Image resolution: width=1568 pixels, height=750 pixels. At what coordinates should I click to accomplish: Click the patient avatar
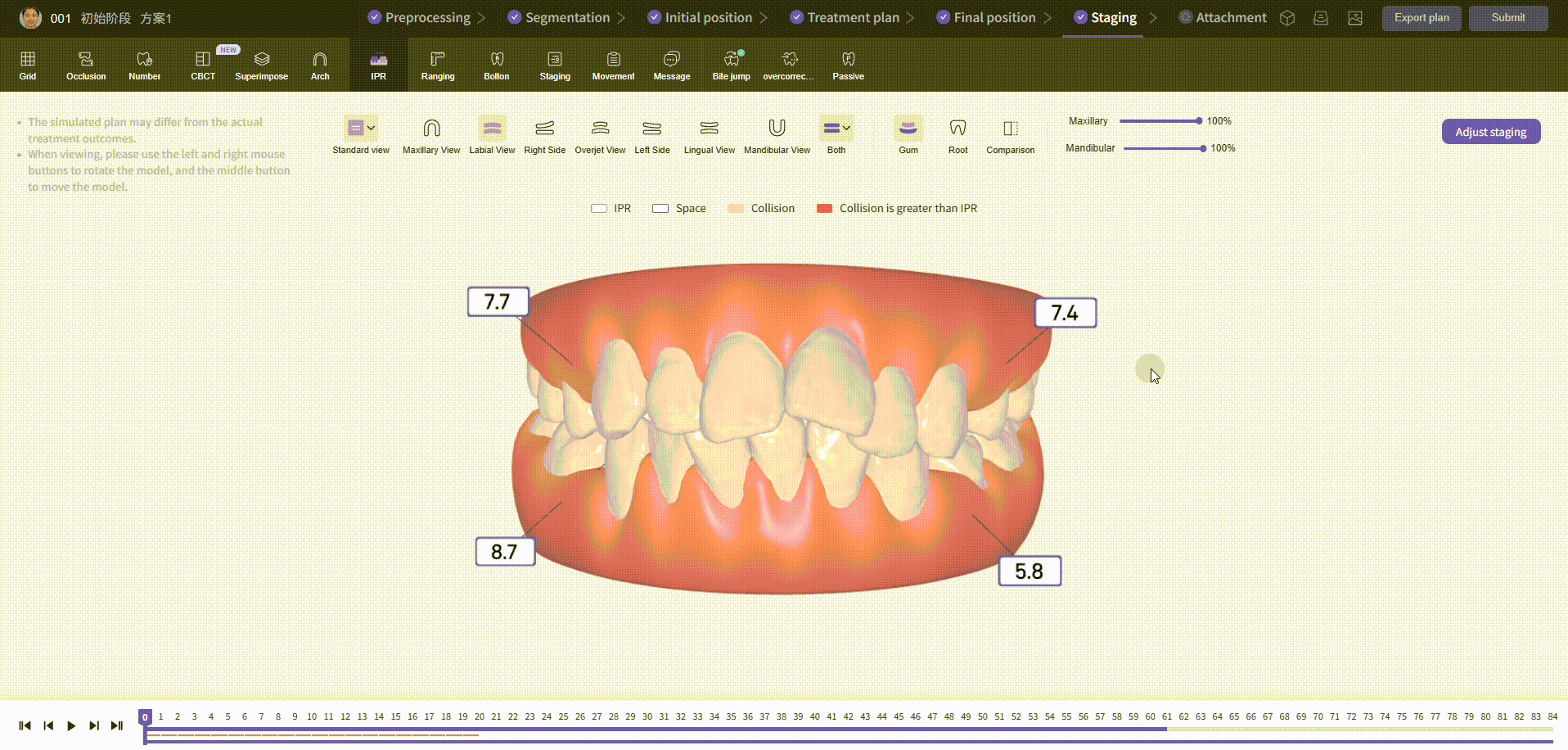coord(30,18)
